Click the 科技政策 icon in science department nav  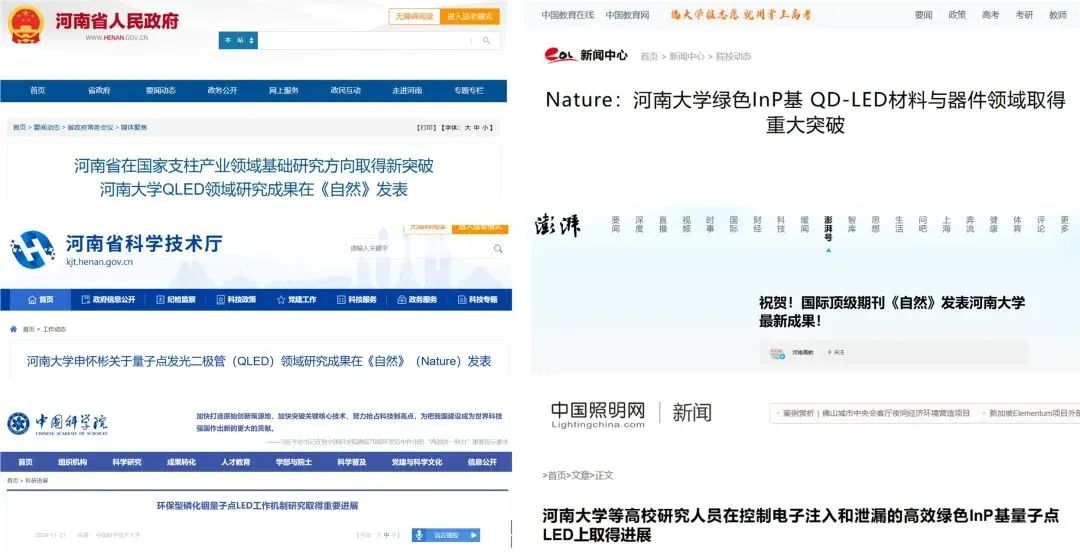click(220, 300)
